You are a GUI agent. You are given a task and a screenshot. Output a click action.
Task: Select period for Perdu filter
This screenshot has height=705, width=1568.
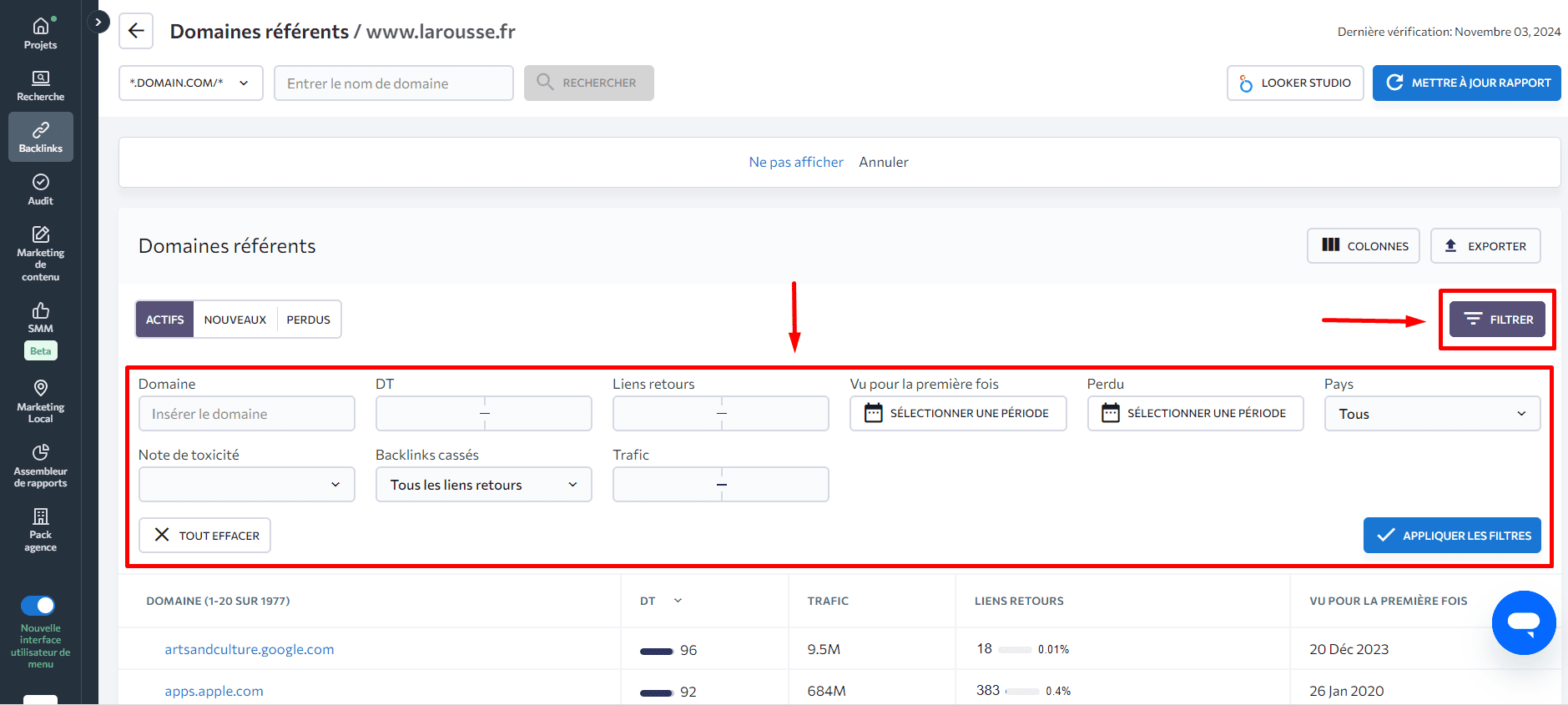tap(1195, 414)
